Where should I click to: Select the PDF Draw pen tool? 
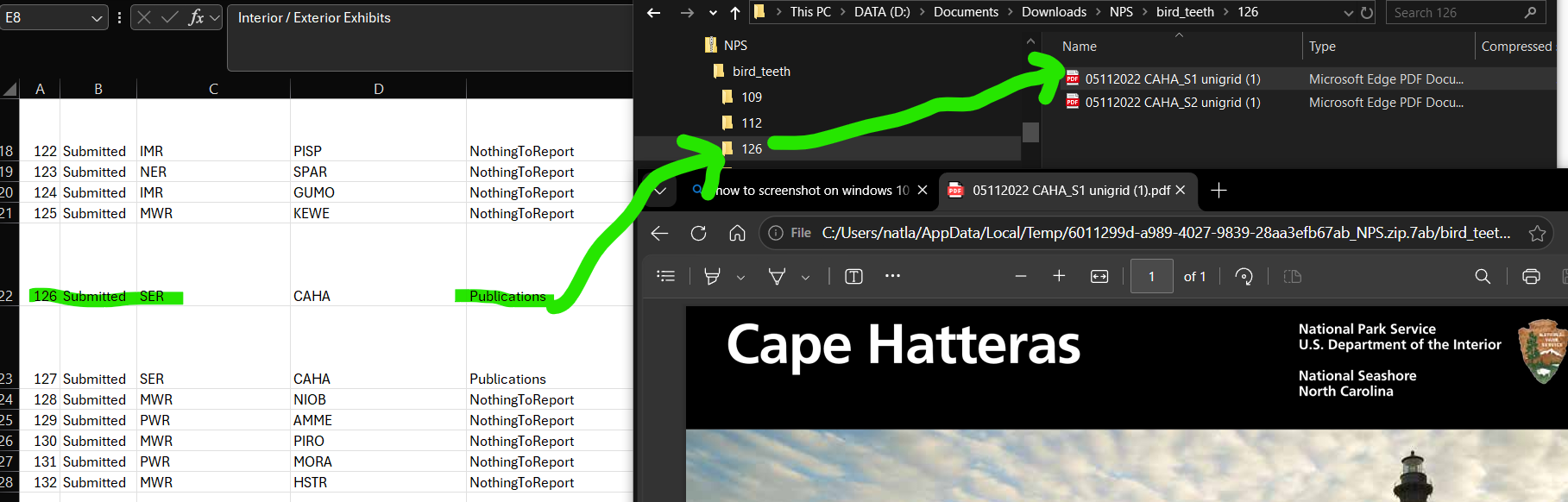click(777, 276)
